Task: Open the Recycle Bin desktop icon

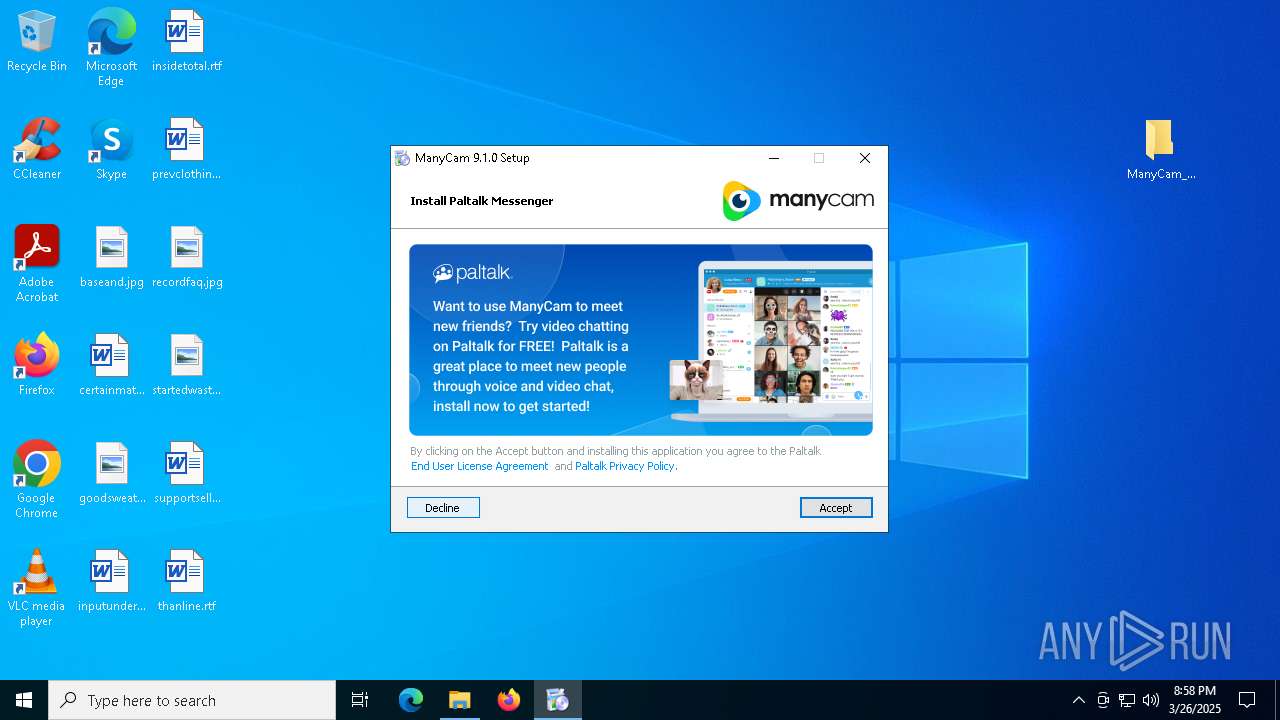Action: (37, 42)
